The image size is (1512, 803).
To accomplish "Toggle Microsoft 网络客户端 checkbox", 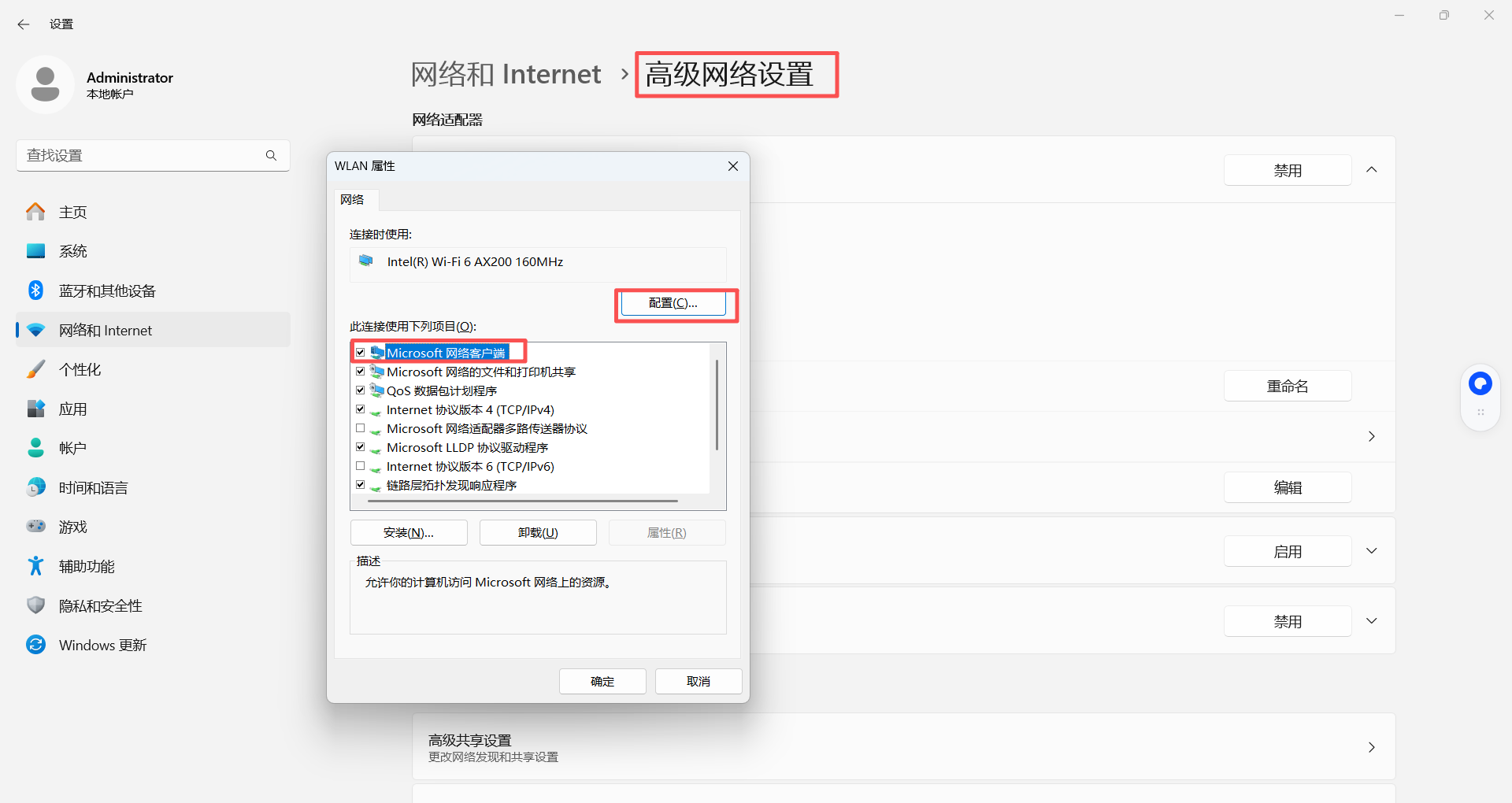I will 361,353.
